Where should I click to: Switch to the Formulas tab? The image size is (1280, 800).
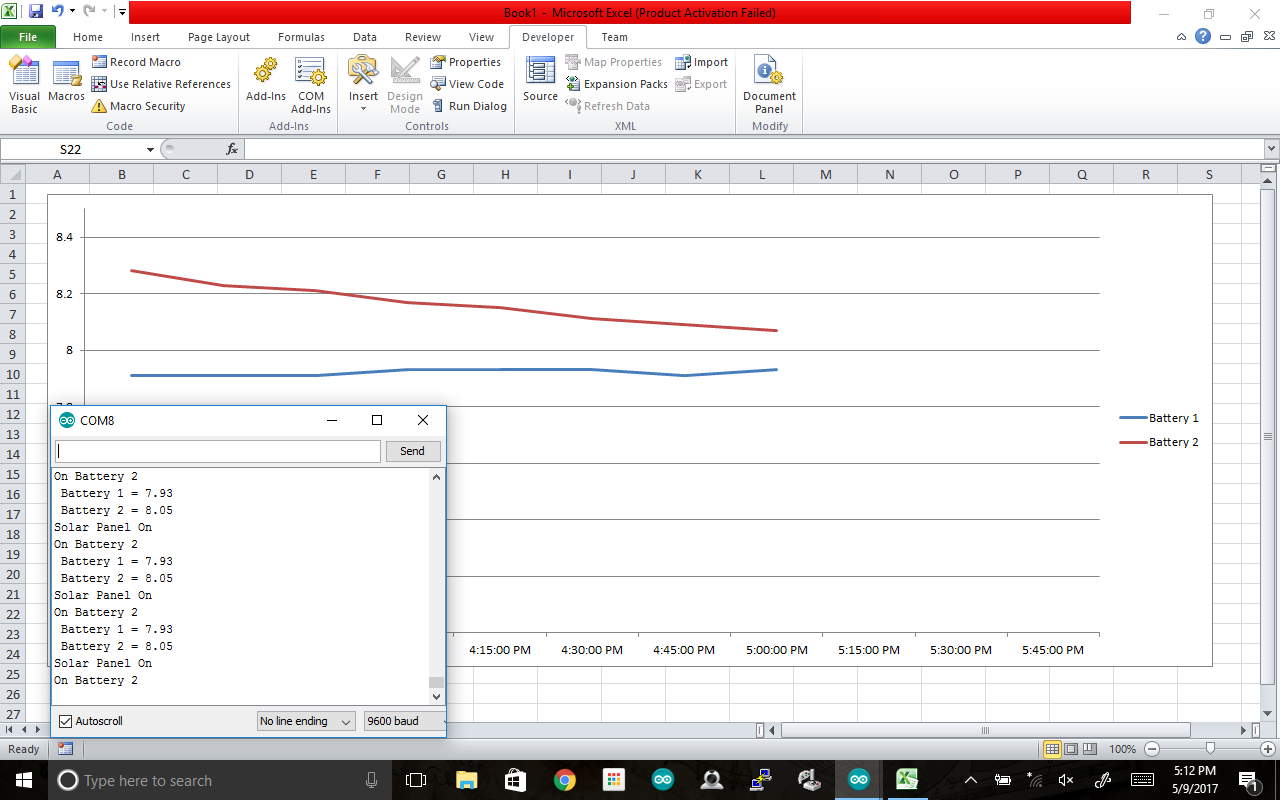click(x=301, y=37)
